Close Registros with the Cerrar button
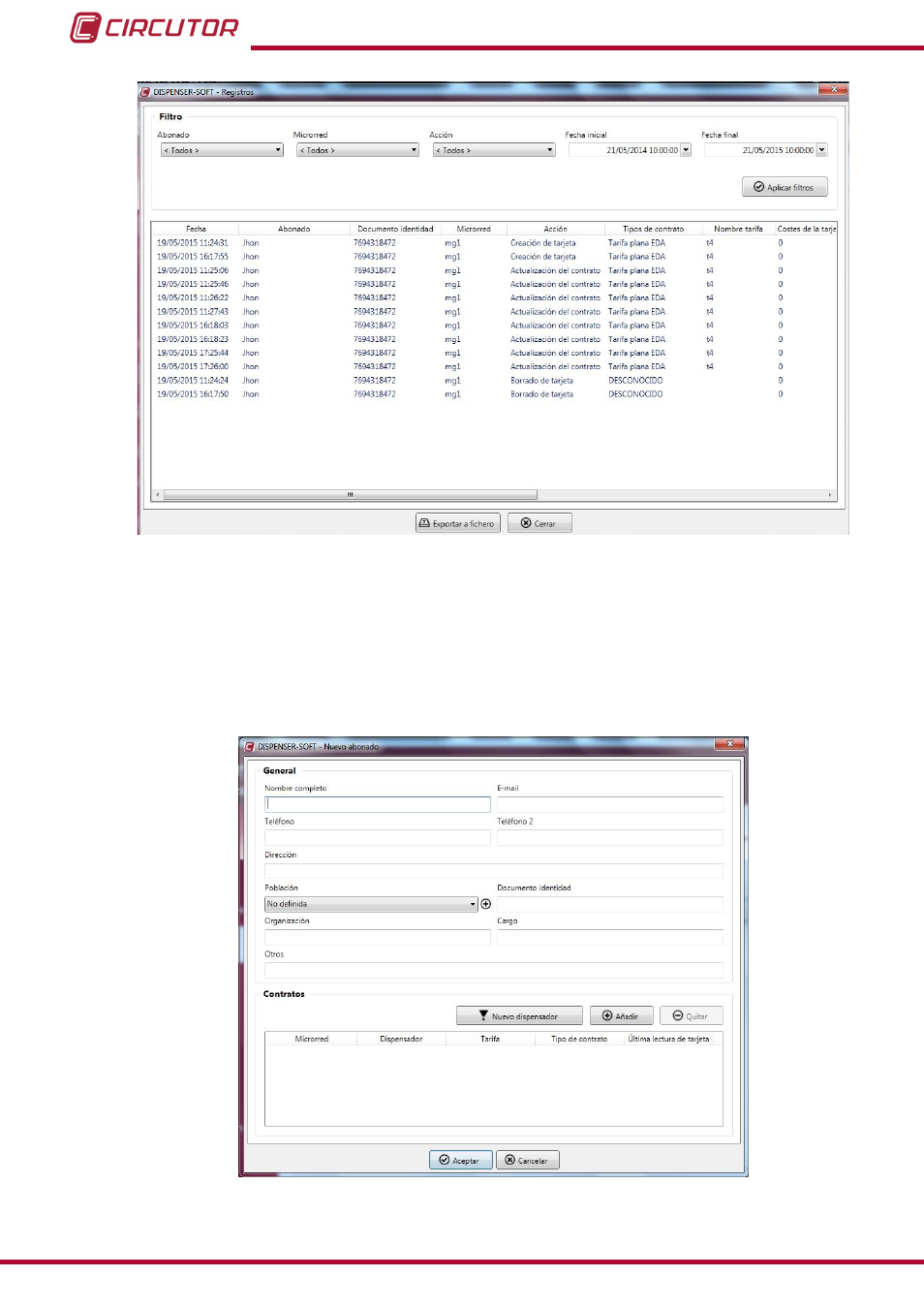924x1308 pixels. point(539,523)
